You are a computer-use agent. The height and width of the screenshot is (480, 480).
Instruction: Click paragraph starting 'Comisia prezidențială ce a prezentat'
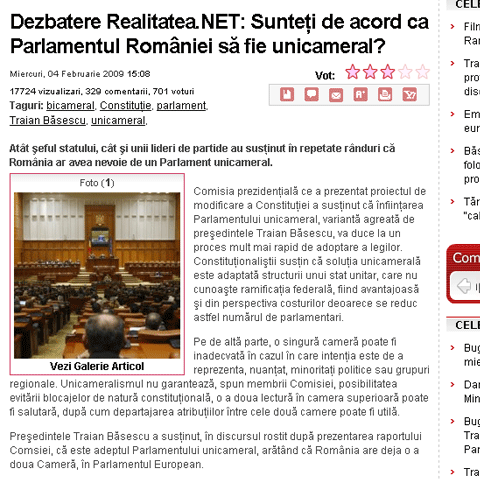click(309, 254)
